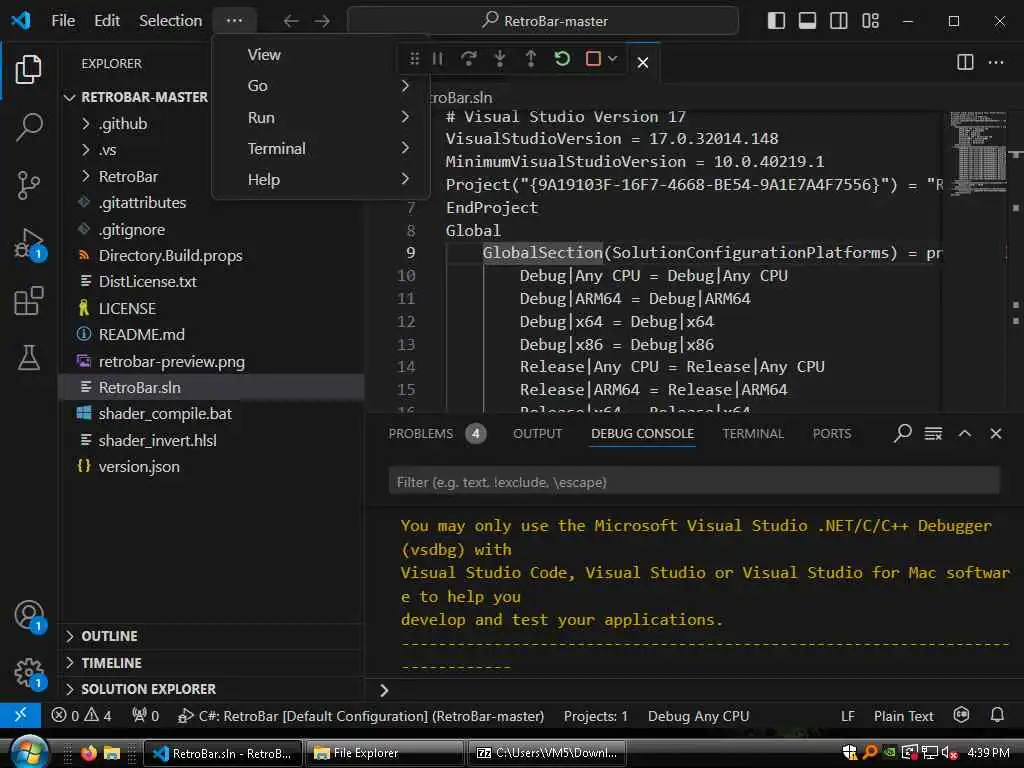Viewport: 1024px width, 768px height.
Task: Open the Testing flask view
Action: point(29,358)
